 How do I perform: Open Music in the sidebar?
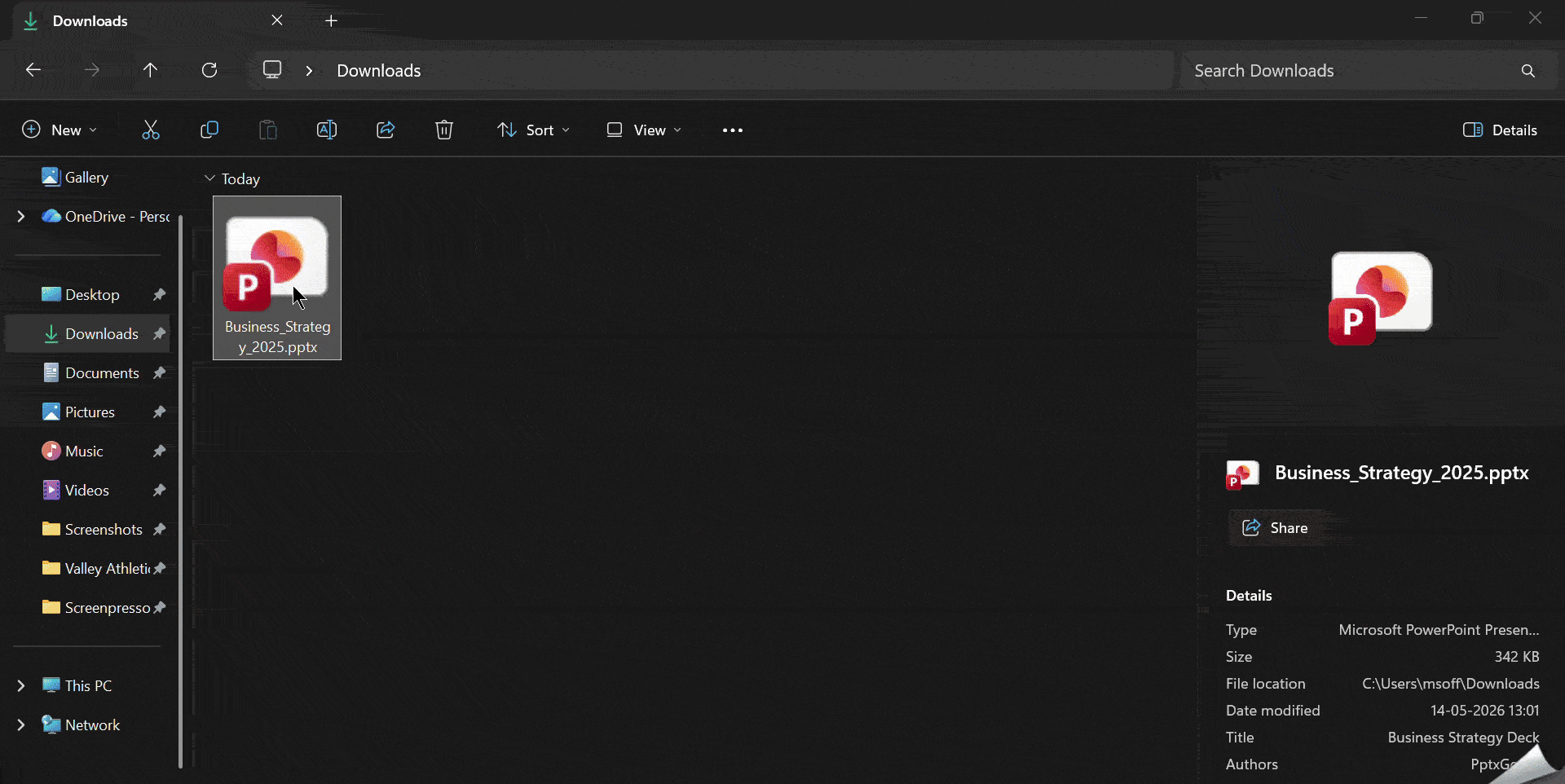pos(84,451)
